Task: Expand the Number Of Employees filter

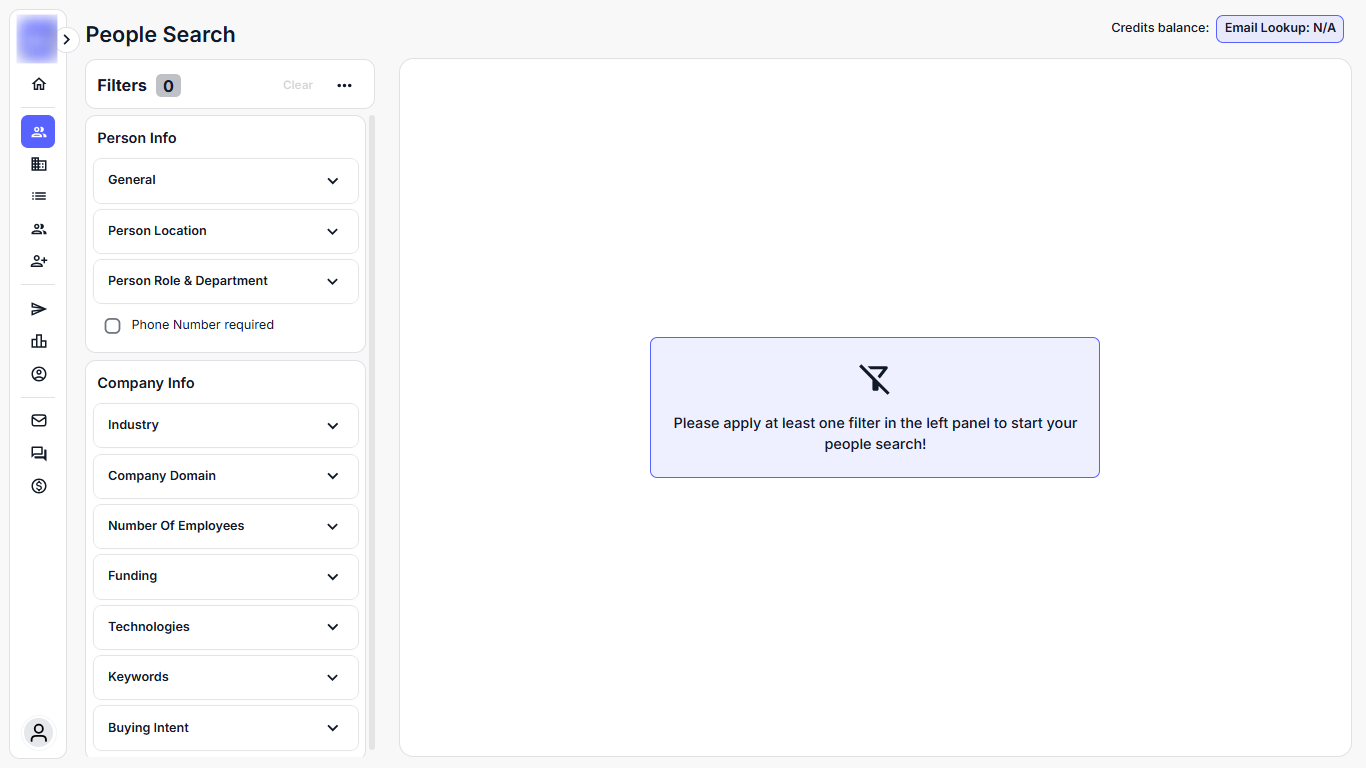Action: [226, 526]
